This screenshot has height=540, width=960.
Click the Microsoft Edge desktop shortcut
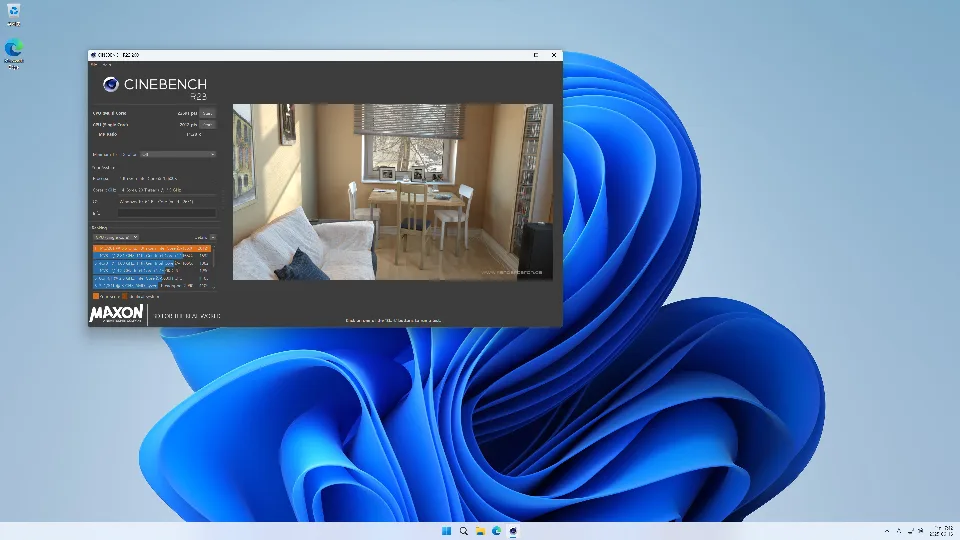coord(14,50)
